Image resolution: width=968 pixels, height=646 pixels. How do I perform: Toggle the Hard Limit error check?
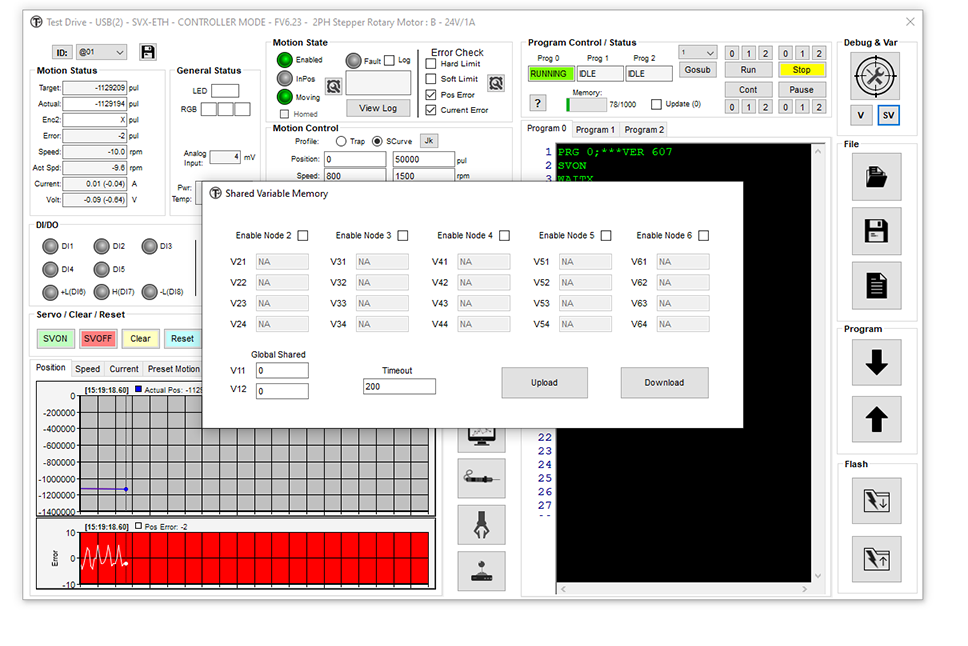point(431,64)
